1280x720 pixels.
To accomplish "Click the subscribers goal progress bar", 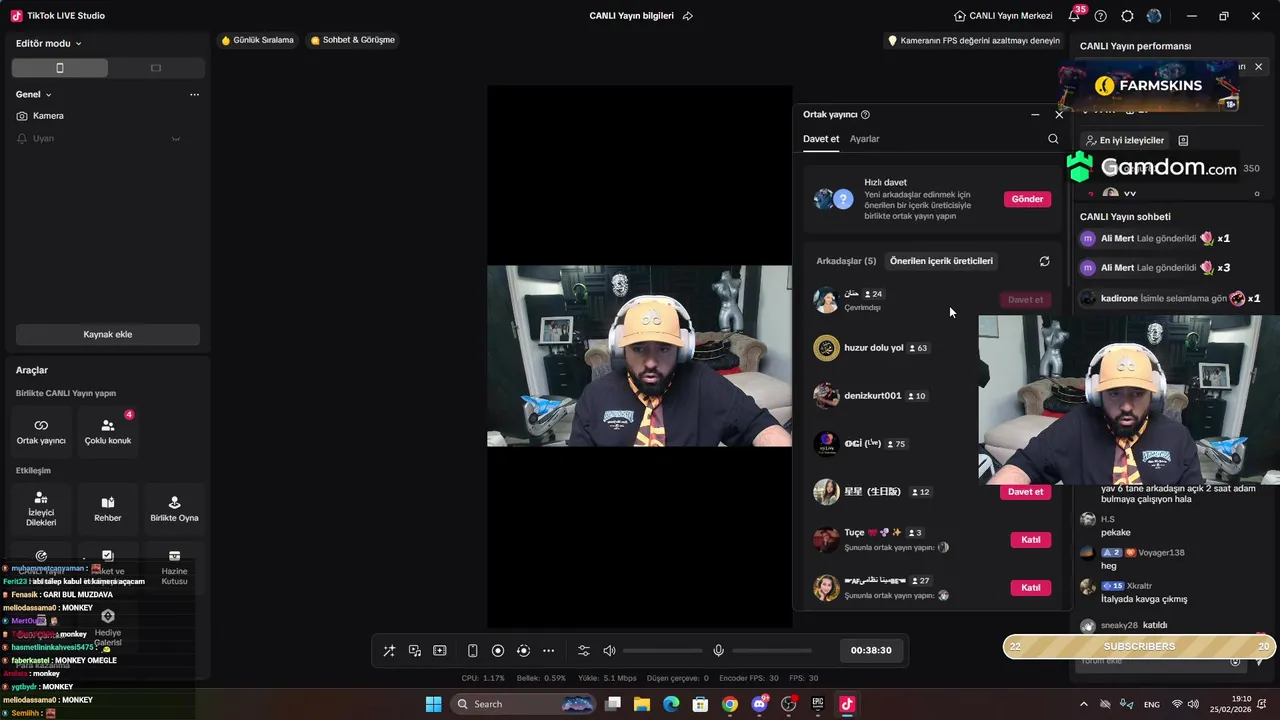I will [1139, 647].
